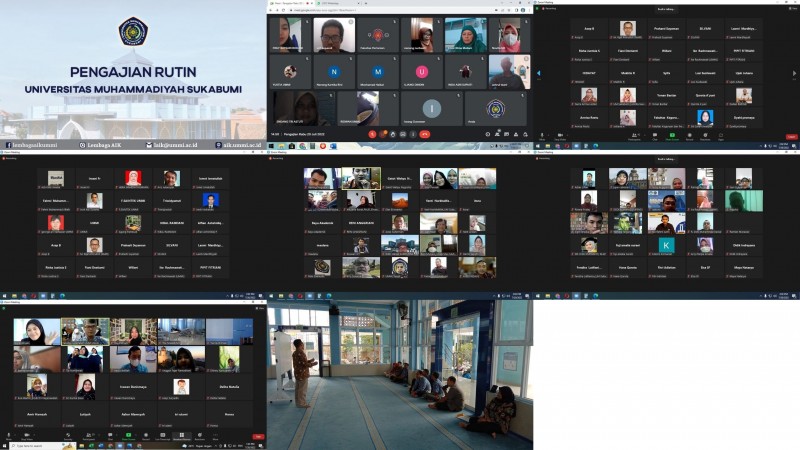Expand video options caret next to Stop Video, Apps window

coord(567,135)
